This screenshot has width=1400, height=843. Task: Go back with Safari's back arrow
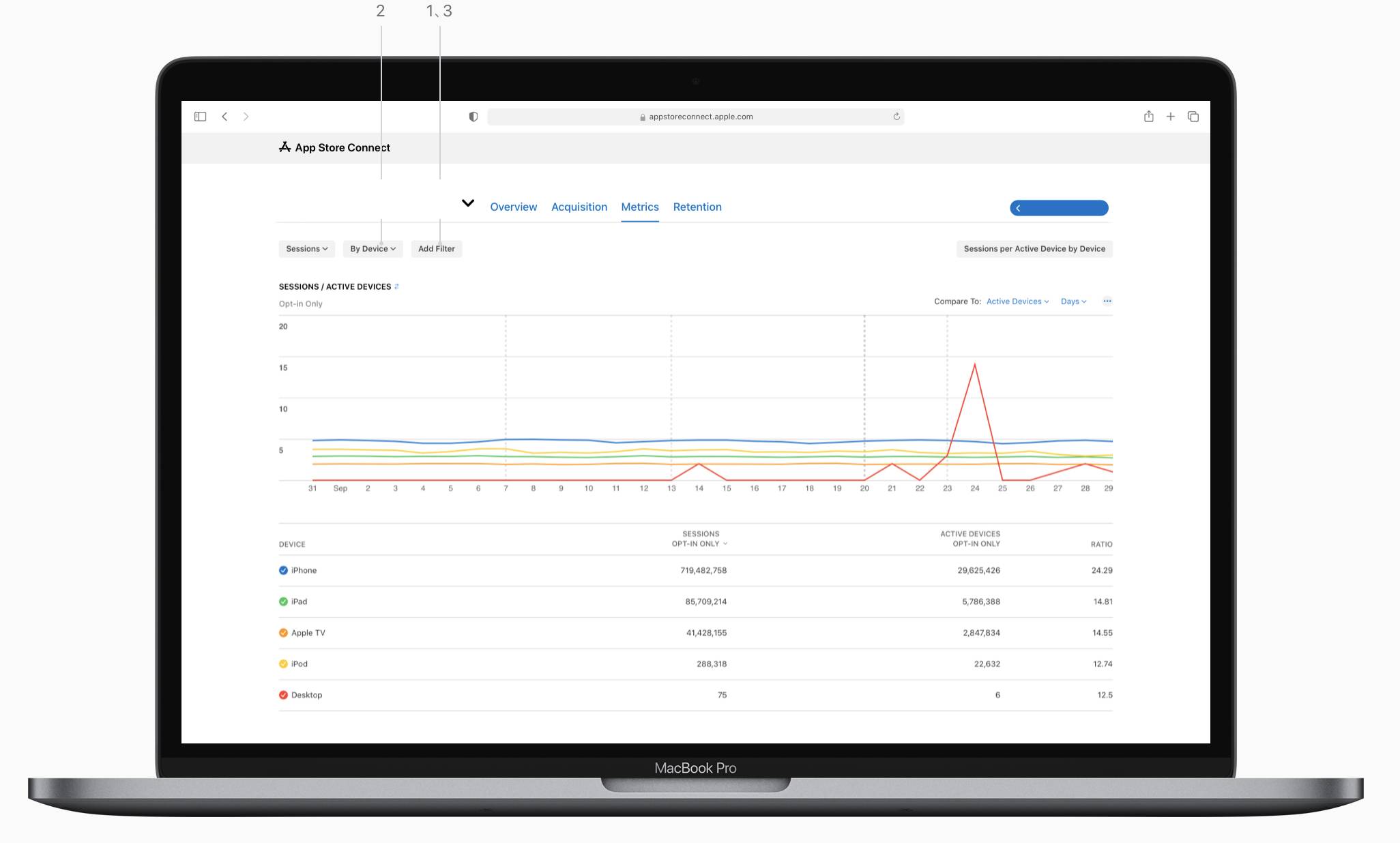224,117
